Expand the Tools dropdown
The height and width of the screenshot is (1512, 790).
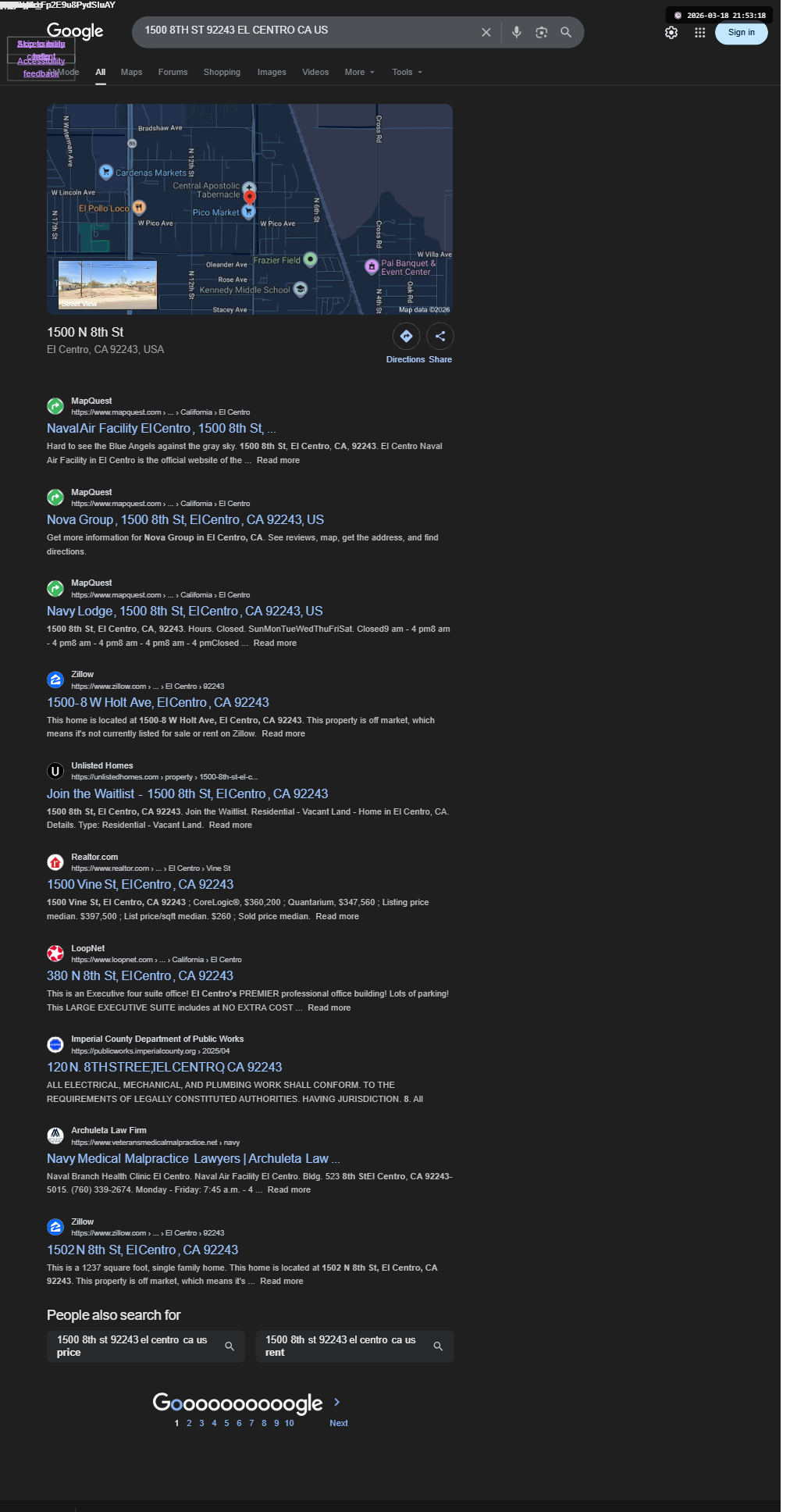pos(407,72)
